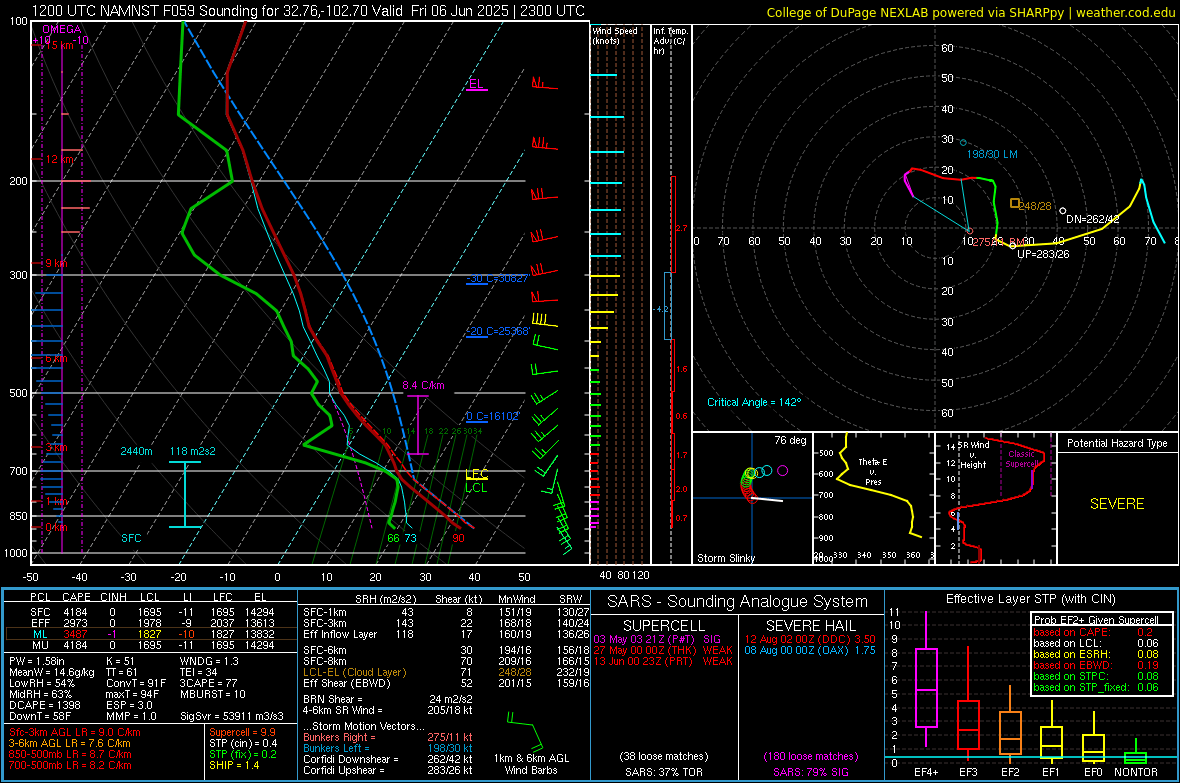The image size is (1180, 783).
Task: Click the Prob EF2+ Given Supercell heading
Action: tap(1096, 620)
